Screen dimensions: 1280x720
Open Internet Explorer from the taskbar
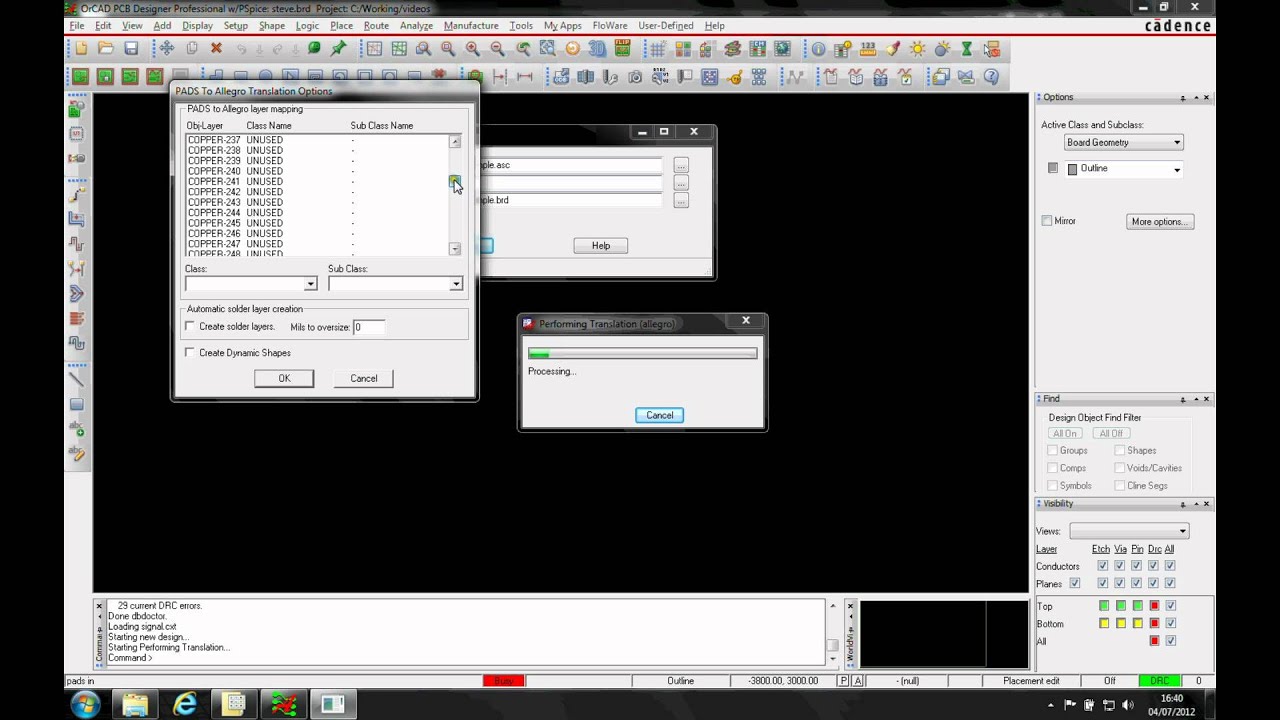coord(185,704)
